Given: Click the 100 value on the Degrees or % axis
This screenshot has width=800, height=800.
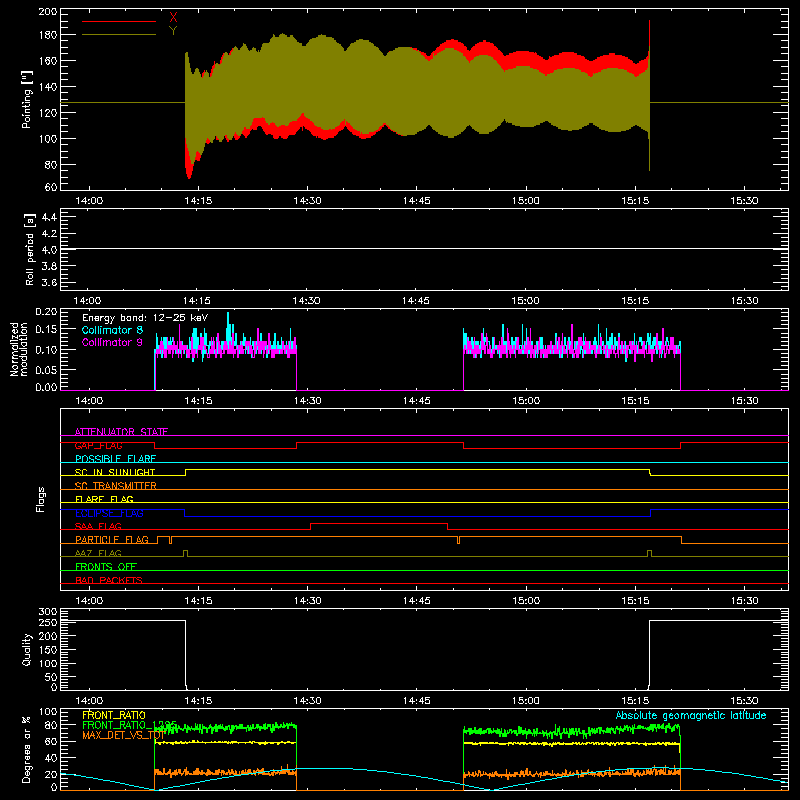Looking at the screenshot, I should 48,712.
